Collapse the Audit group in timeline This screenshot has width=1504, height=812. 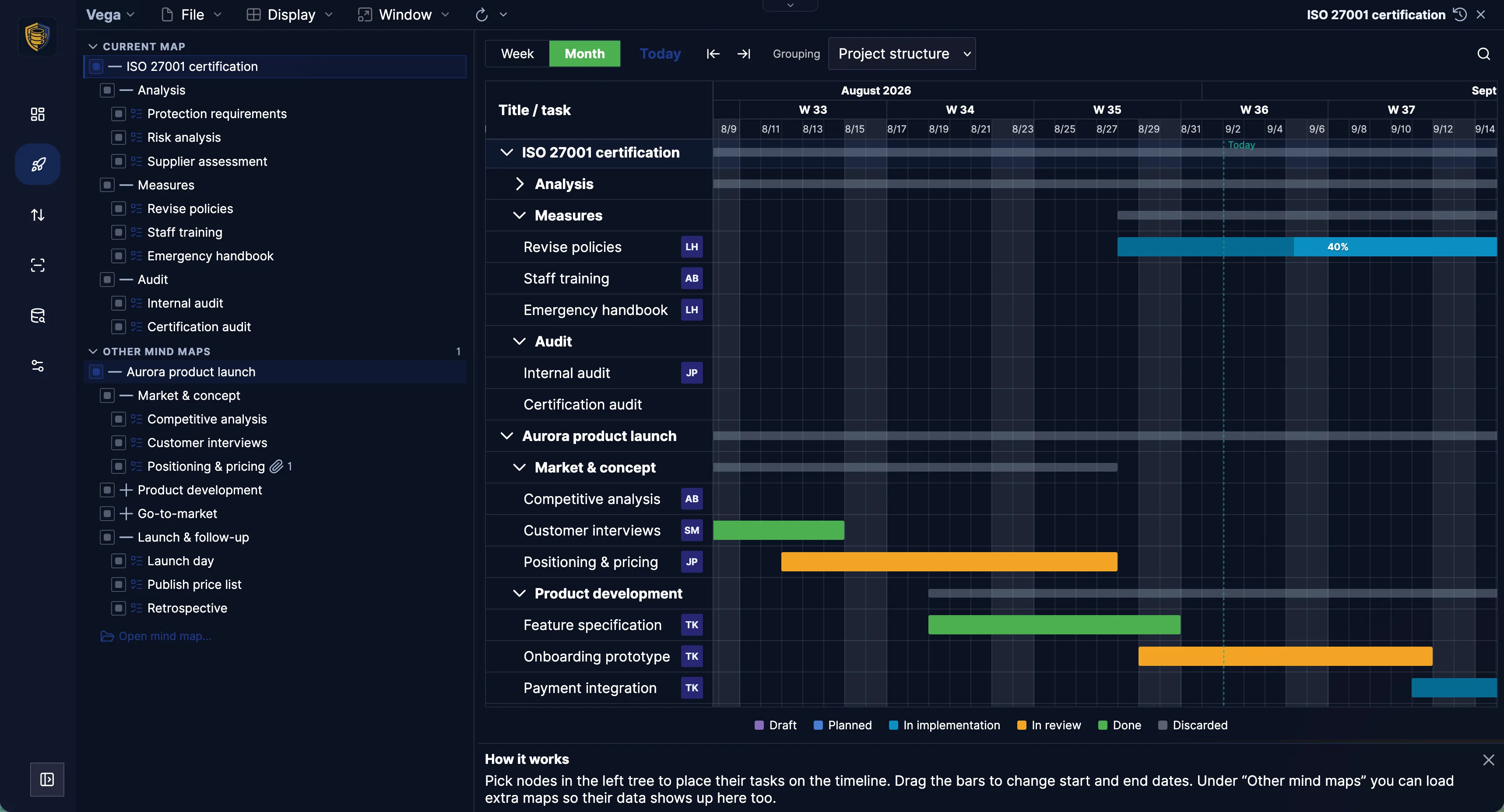519,342
